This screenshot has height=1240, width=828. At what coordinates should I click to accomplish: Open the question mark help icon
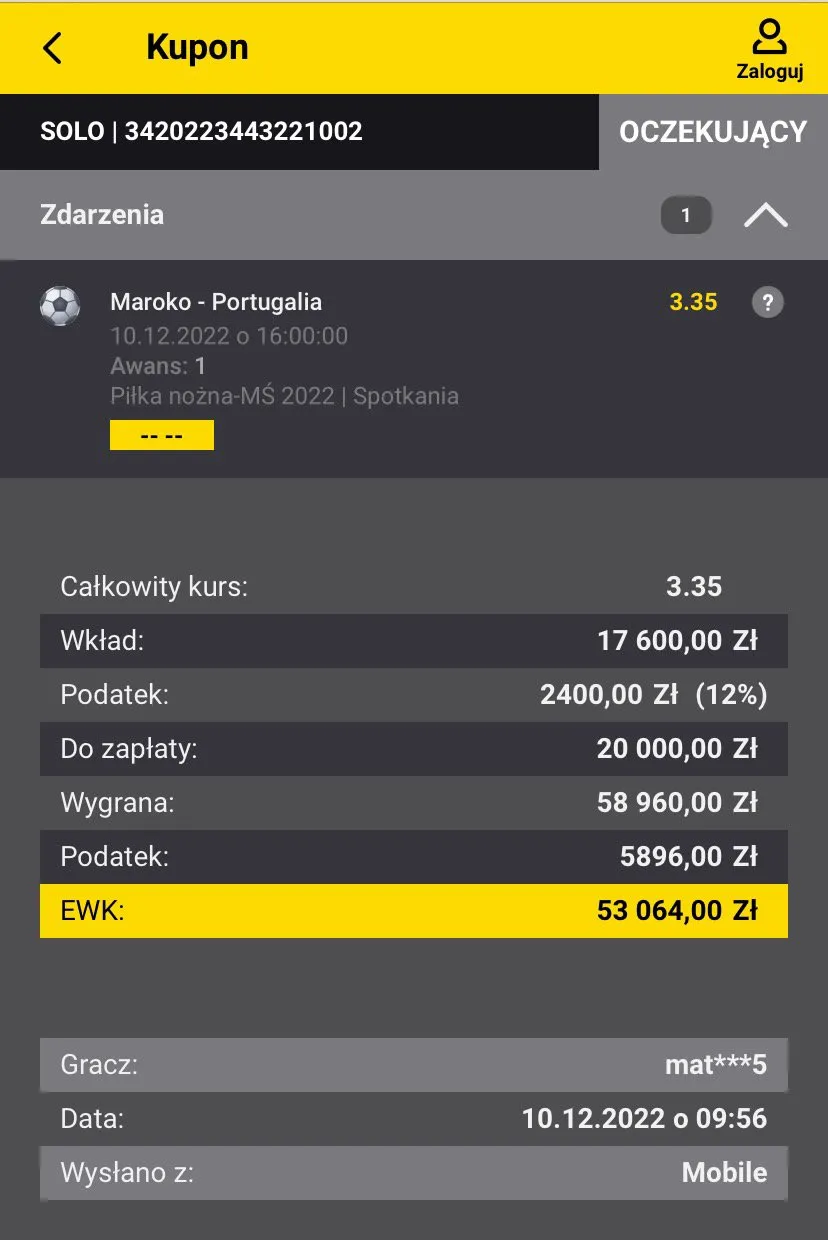coord(767,303)
